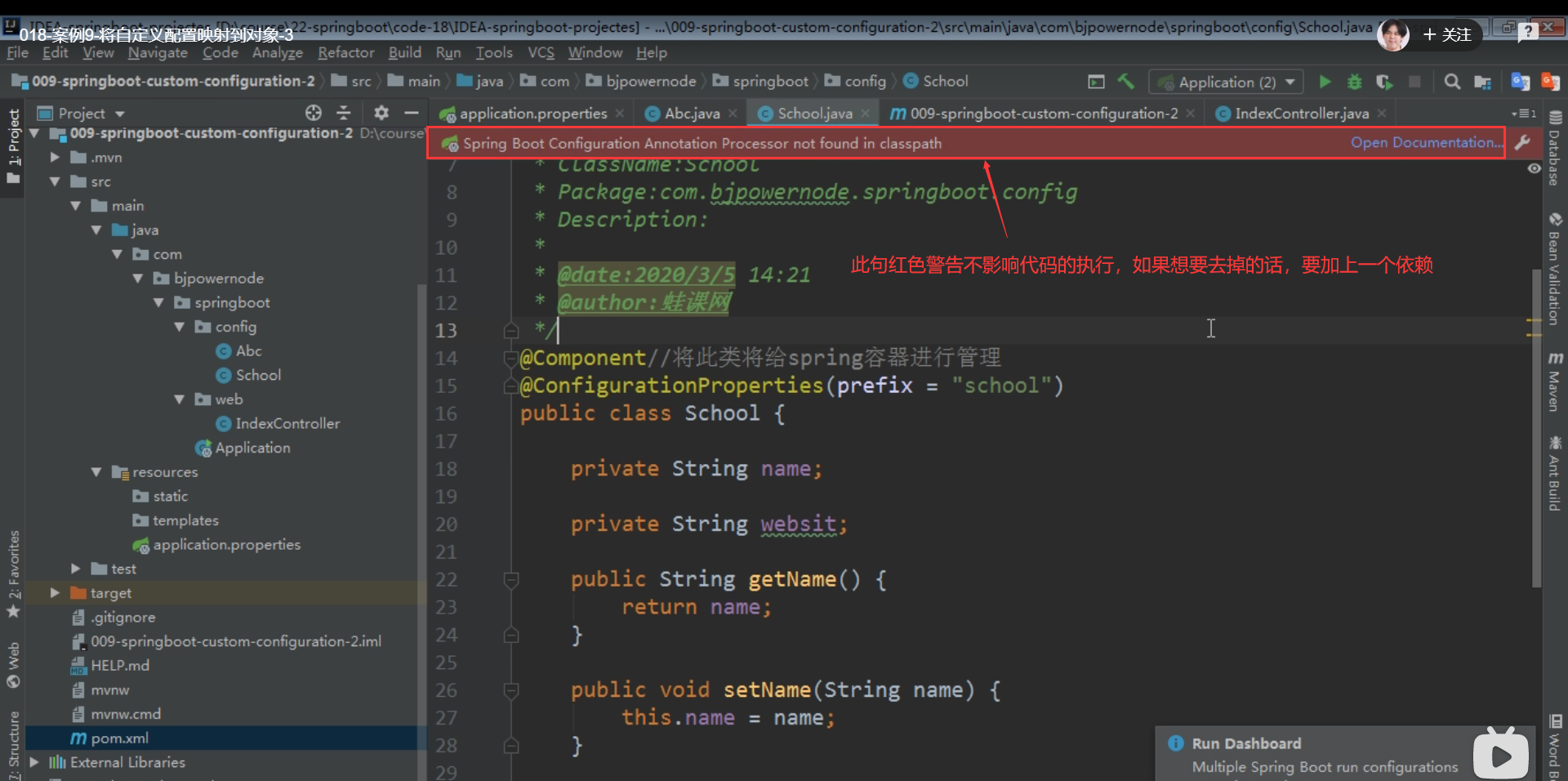Open Favorites tool window

[13, 573]
